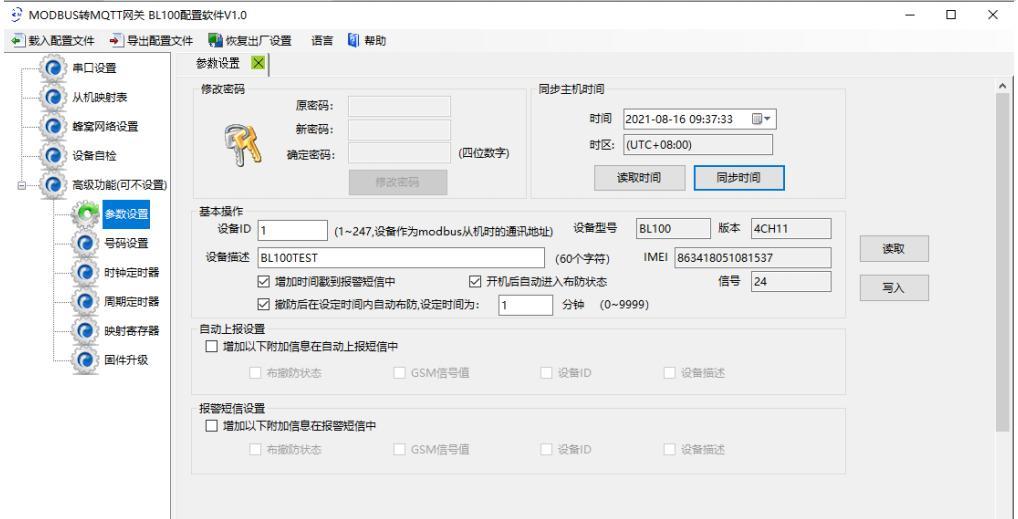Click scrollbar up arrow
This screenshot has width=1018, height=519.
[x=1002, y=85]
